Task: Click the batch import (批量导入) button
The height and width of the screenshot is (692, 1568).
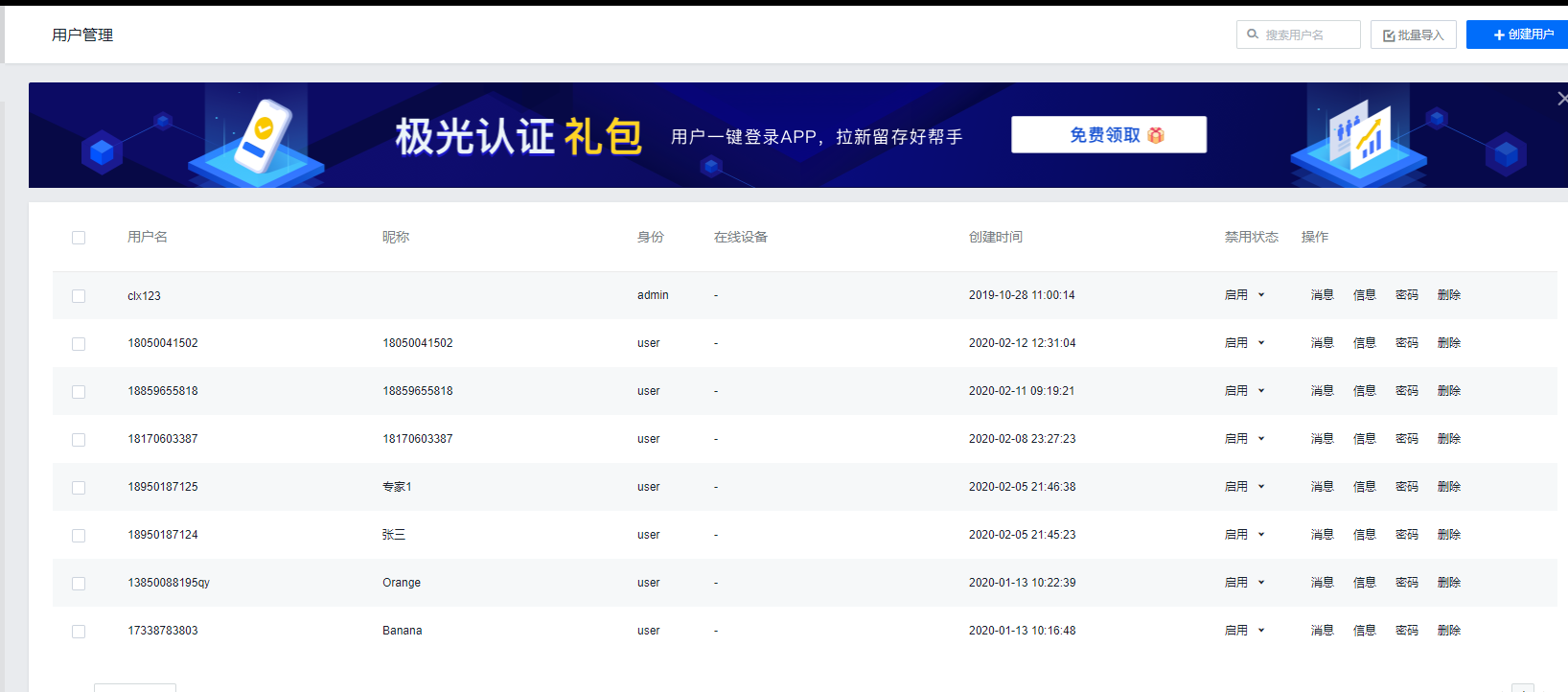Action: coord(1413,35)
